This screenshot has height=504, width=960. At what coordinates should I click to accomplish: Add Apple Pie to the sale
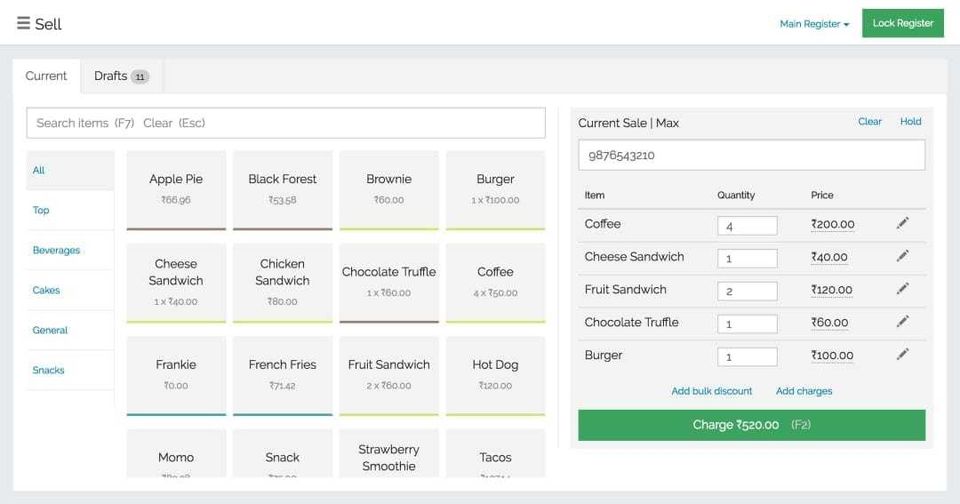tap(176, 189)
